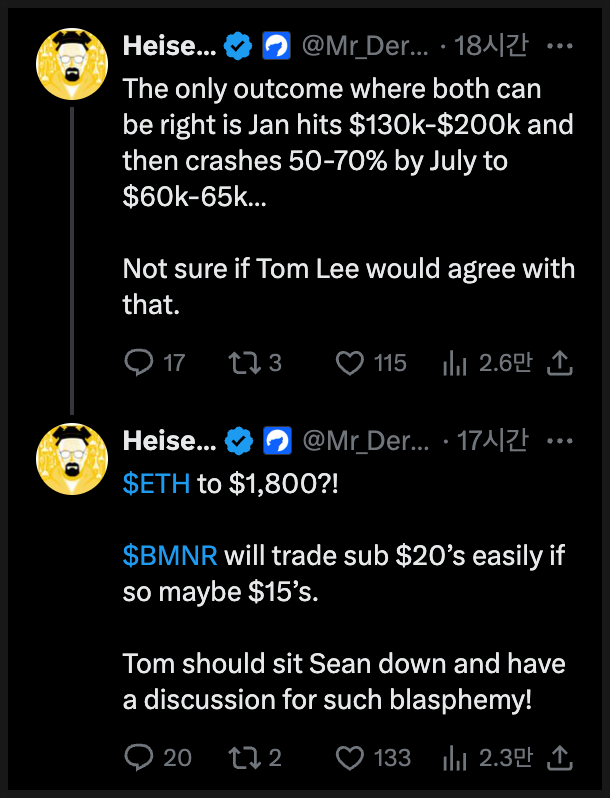Open the $BMNR cashtag link

coord(169,556)
